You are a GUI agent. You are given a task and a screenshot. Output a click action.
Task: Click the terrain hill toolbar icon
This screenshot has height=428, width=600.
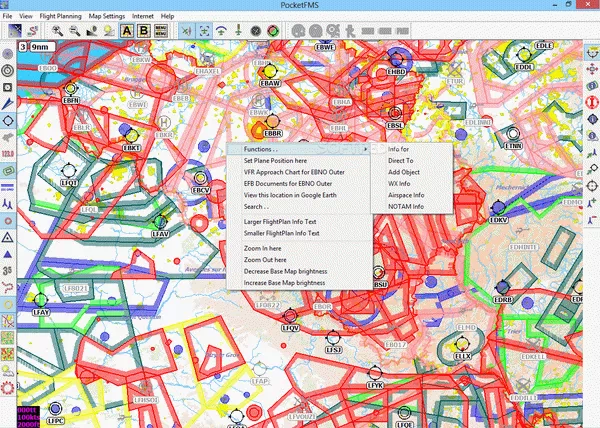[x=92, y=31]
